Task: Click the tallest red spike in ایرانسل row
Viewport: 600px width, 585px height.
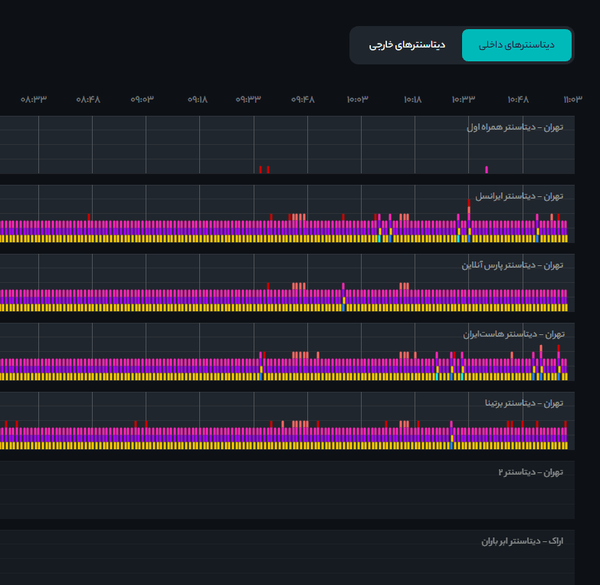Action: click(469, 202)
